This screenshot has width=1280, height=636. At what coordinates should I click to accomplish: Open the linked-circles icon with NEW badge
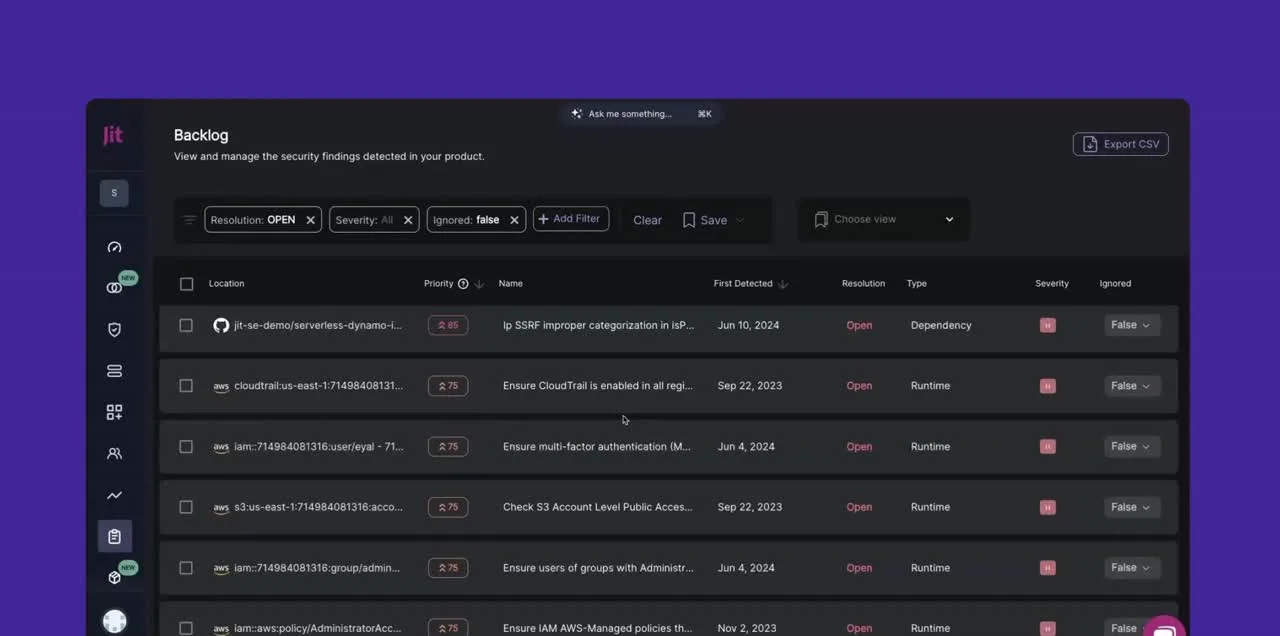tap(114, 288)
